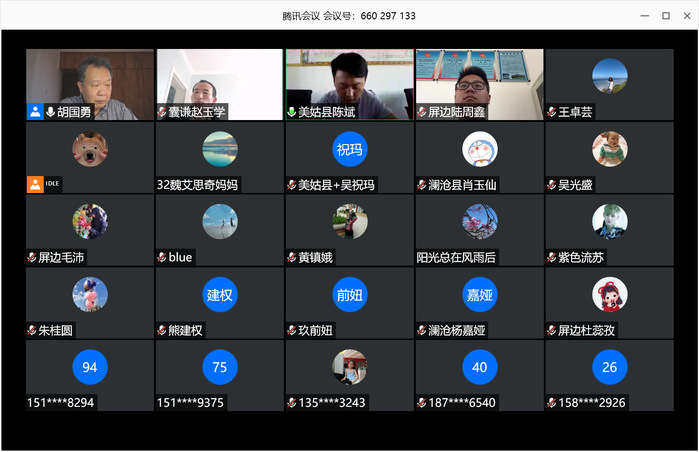699x452 pixels.
Task: Click the blue 前妞 avatar circle
Action: point(350,294)
